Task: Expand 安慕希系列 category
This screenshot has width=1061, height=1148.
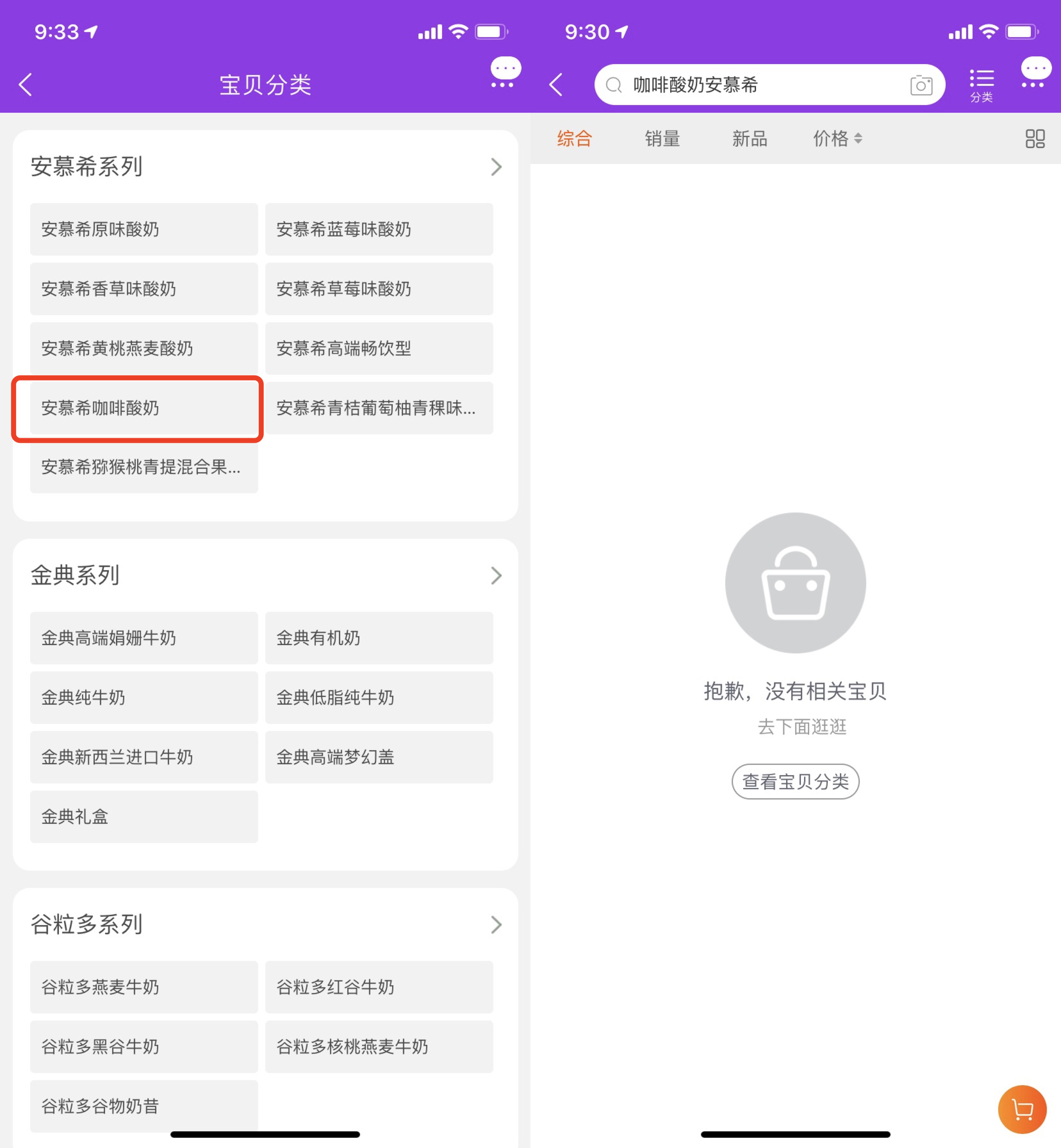Action: click(x=496, y=167)
